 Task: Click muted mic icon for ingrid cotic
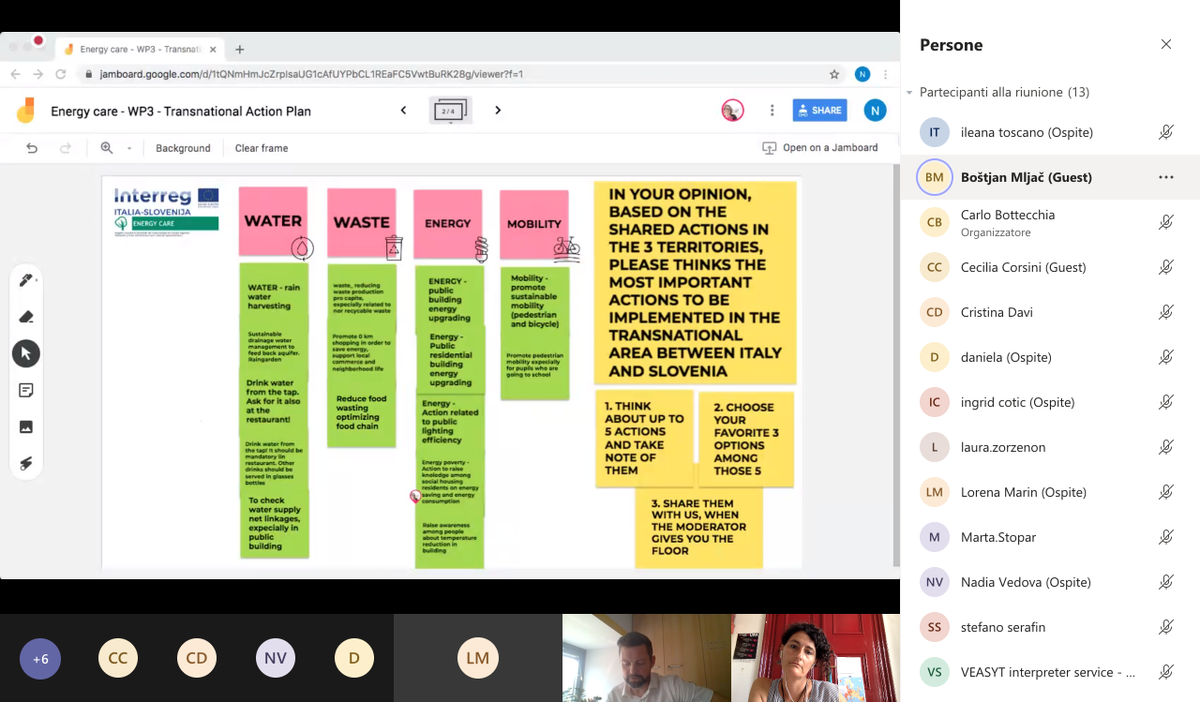click(x=1166, y=402)
